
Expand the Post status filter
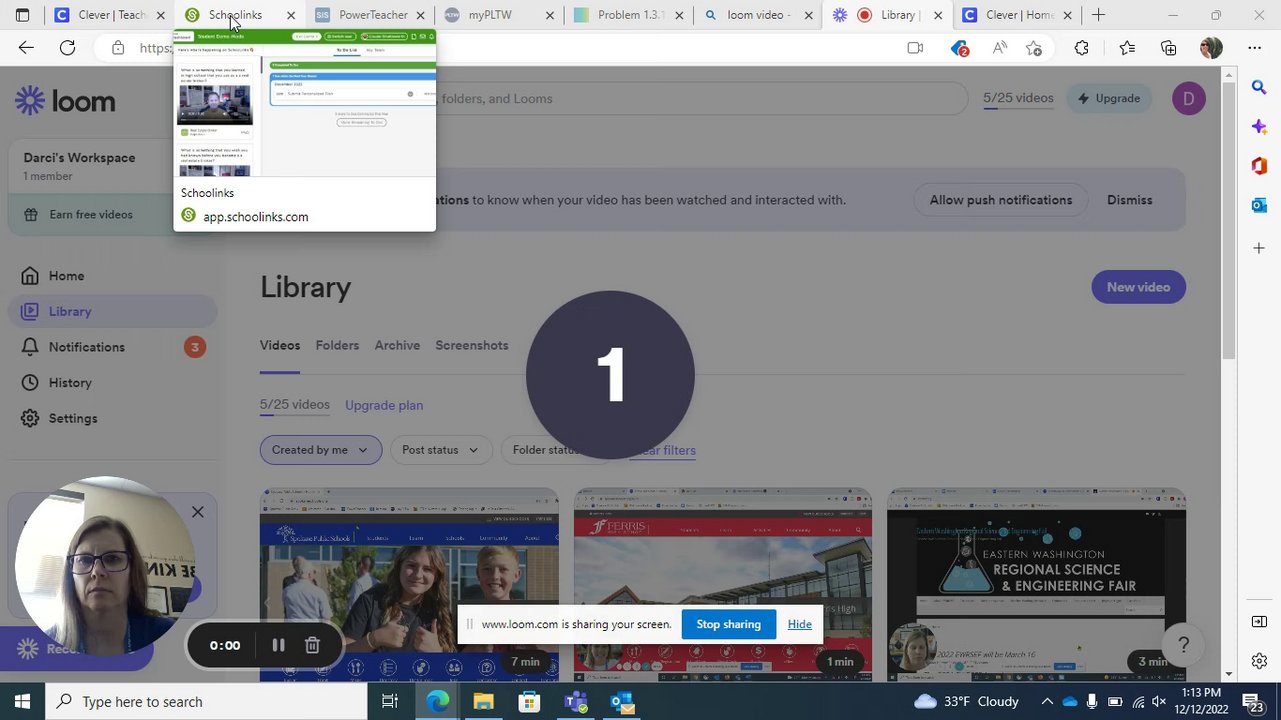(x=440, y=450)
